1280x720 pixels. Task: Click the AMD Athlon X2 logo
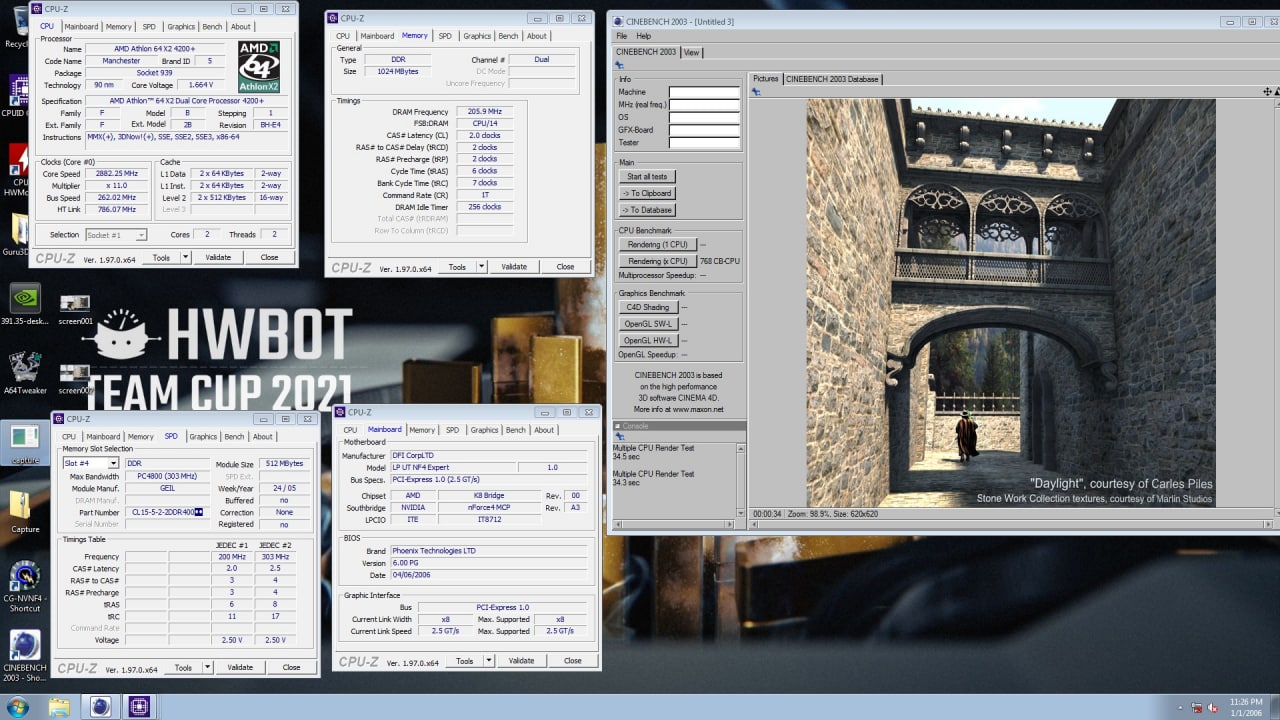pos(259,67)
